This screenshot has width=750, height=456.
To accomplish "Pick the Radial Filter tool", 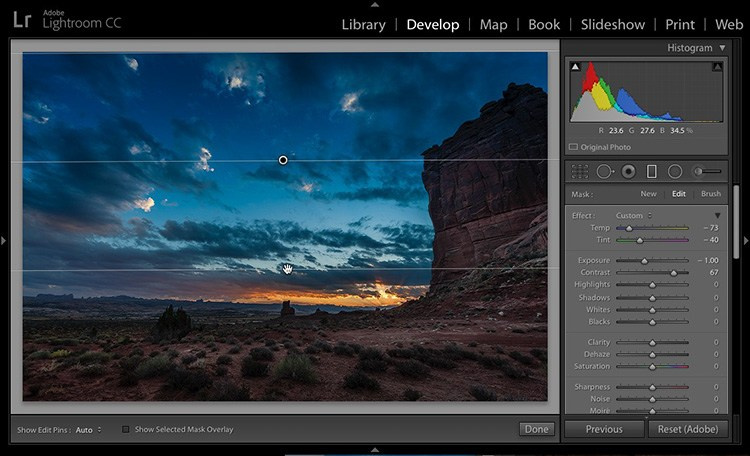I will pos(675,172).
